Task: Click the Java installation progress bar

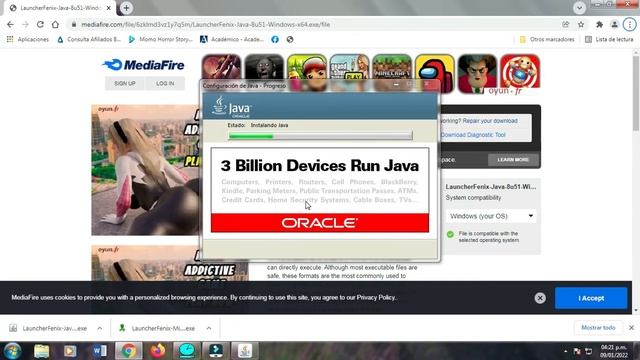Action: (320, 136)
